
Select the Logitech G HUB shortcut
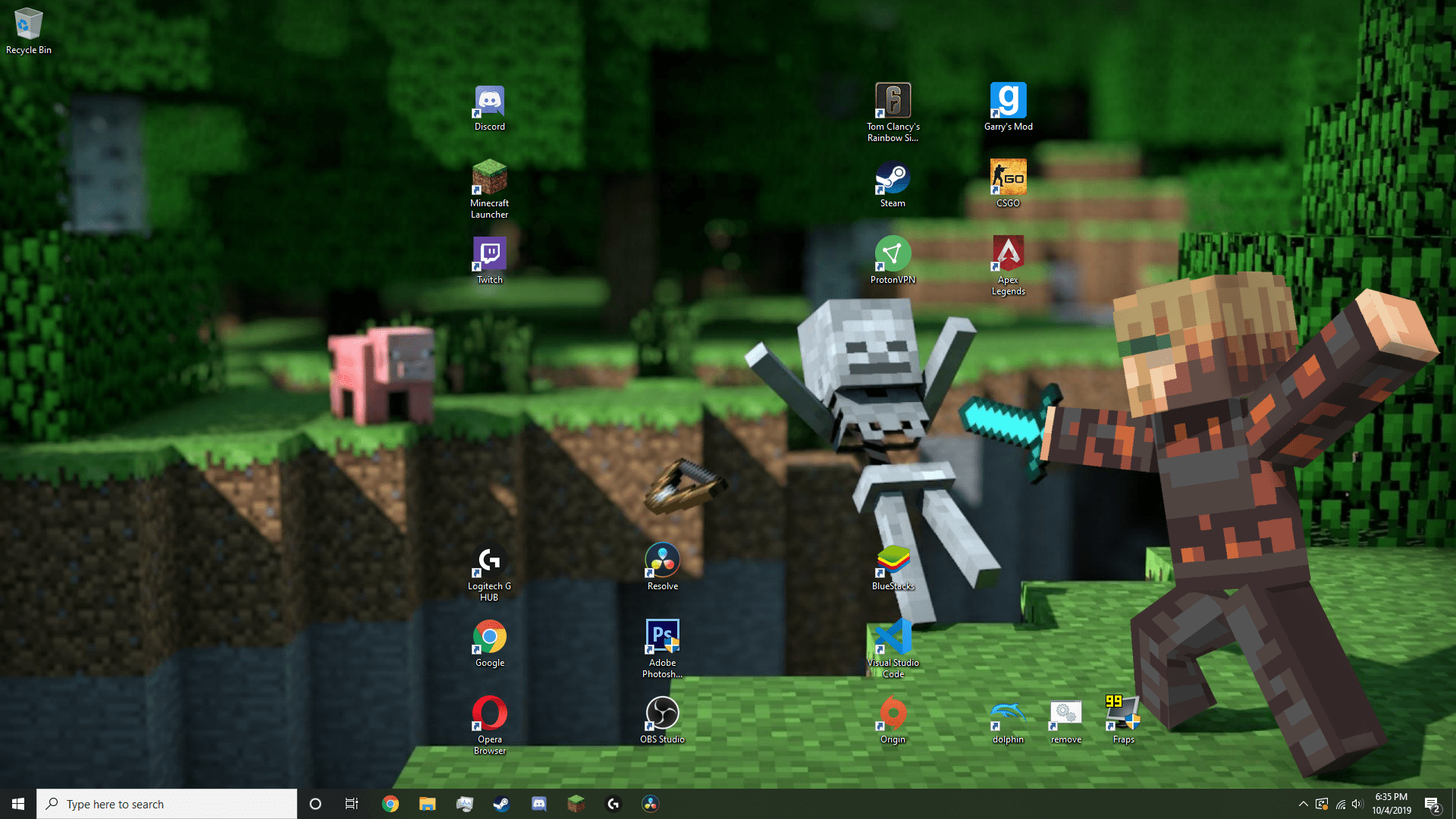490,573
